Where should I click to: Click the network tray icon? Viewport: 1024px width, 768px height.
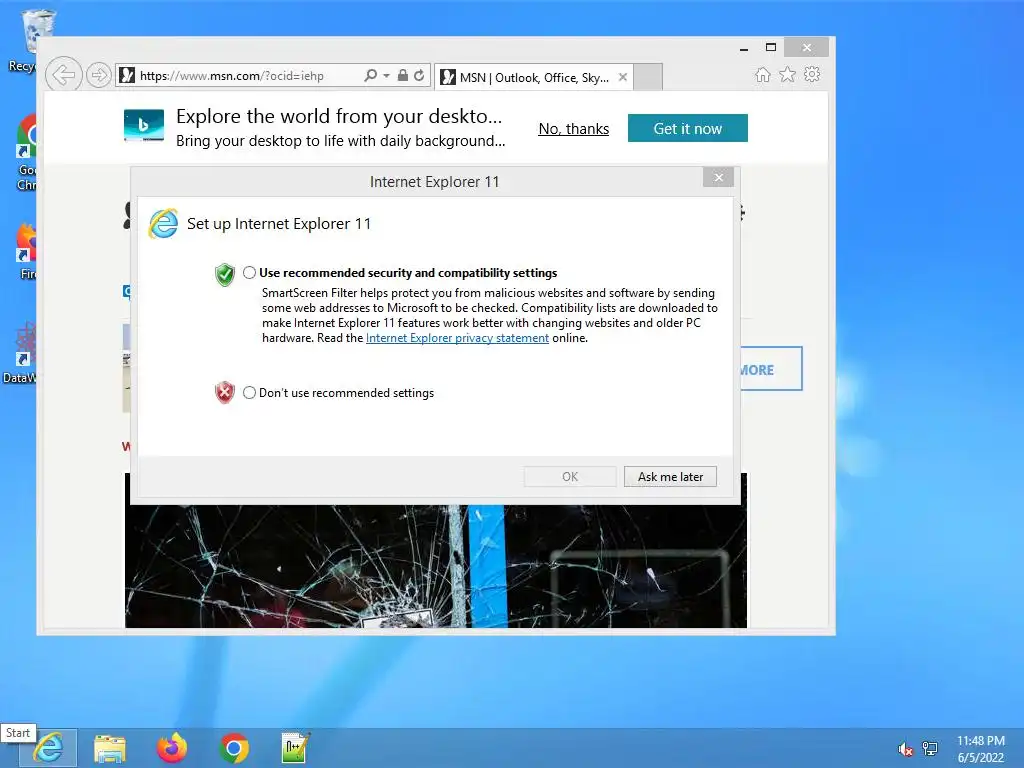click(x=930, y=749)
